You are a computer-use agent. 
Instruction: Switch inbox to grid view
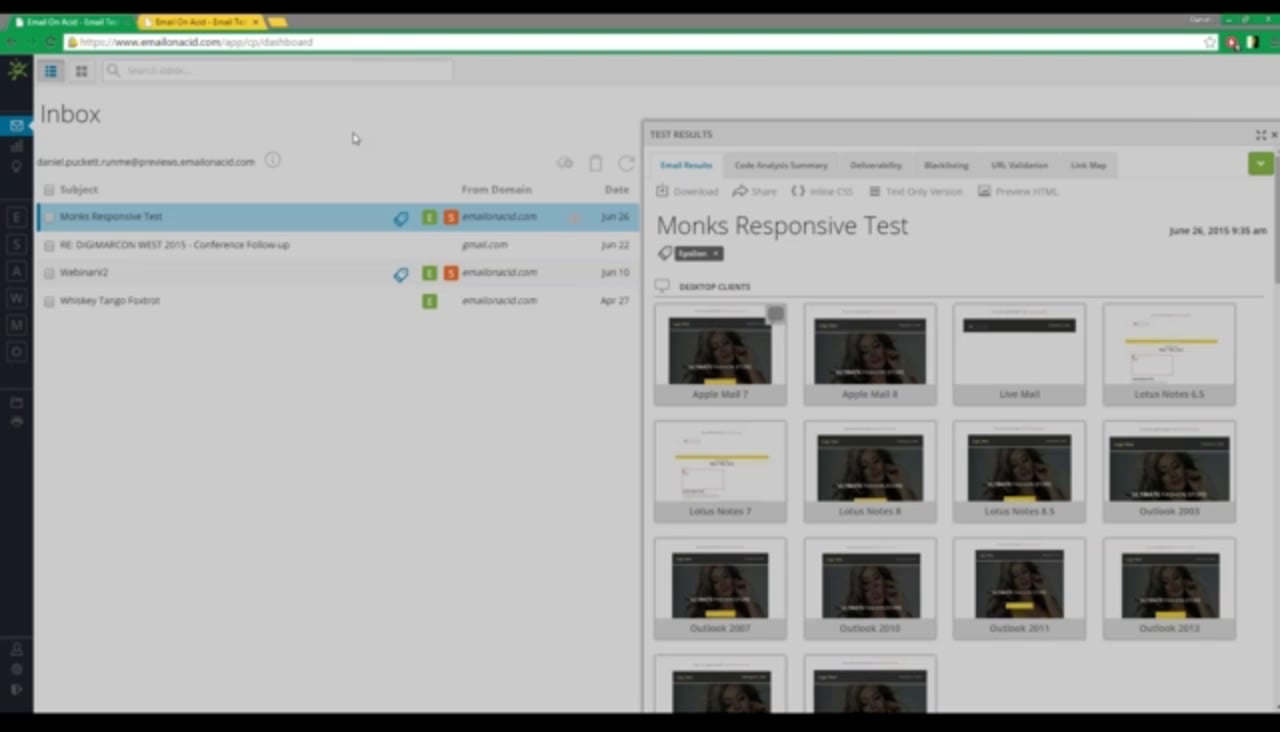[81, 71]
